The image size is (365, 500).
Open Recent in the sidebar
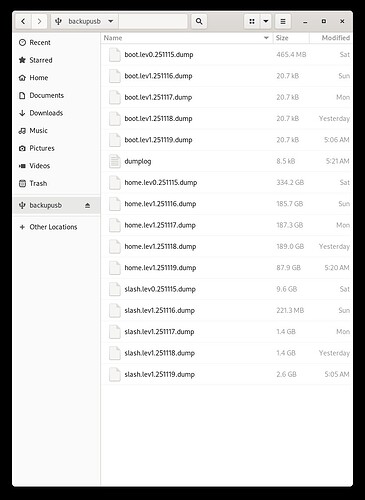[x=56, y=42]
